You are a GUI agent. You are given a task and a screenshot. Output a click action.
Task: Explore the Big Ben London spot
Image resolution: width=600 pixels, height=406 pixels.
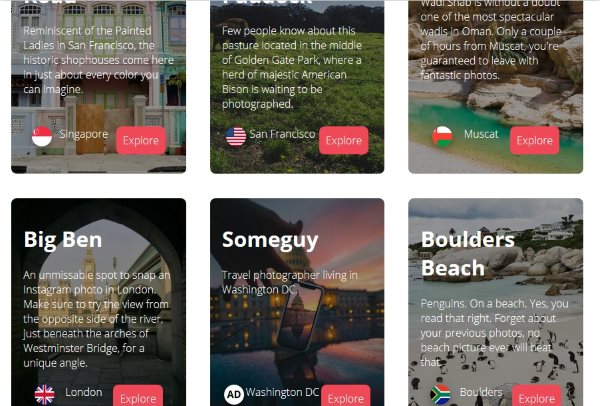coord(138,396)
